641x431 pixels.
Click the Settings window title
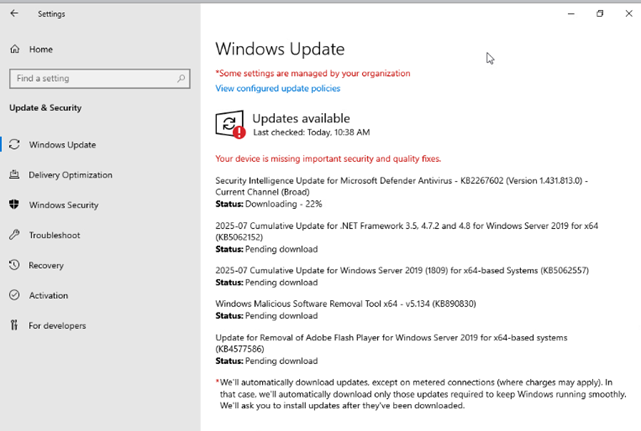tap(52, 14)
